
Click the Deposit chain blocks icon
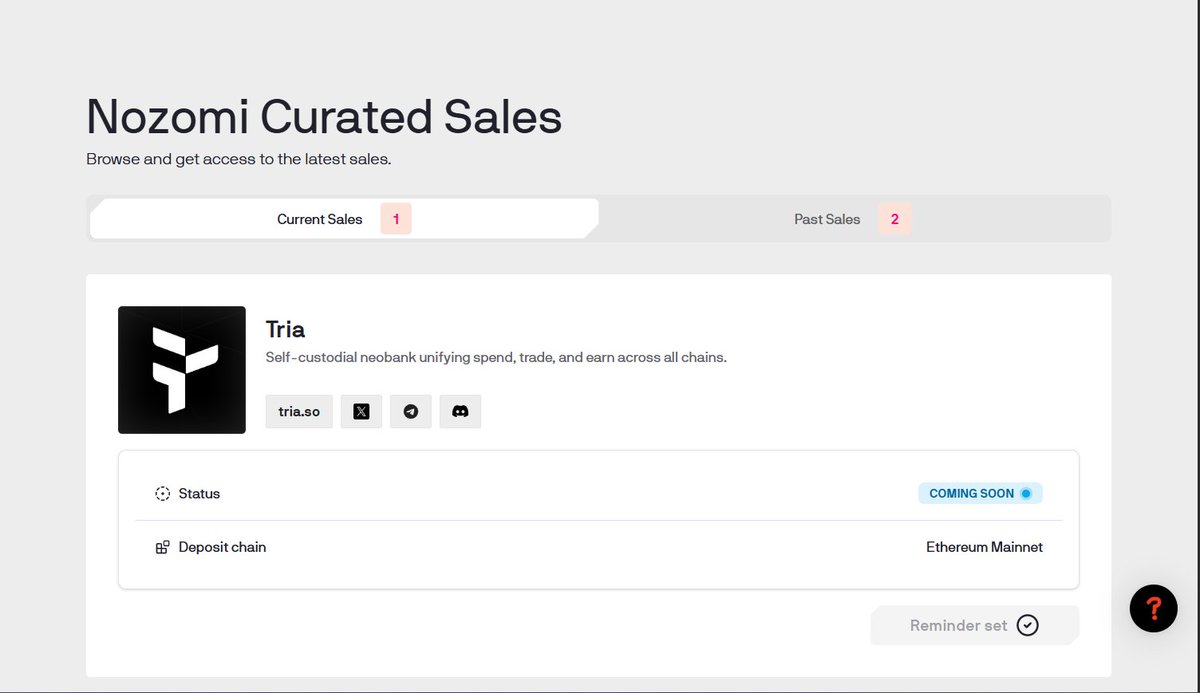(x=162, y=548)
